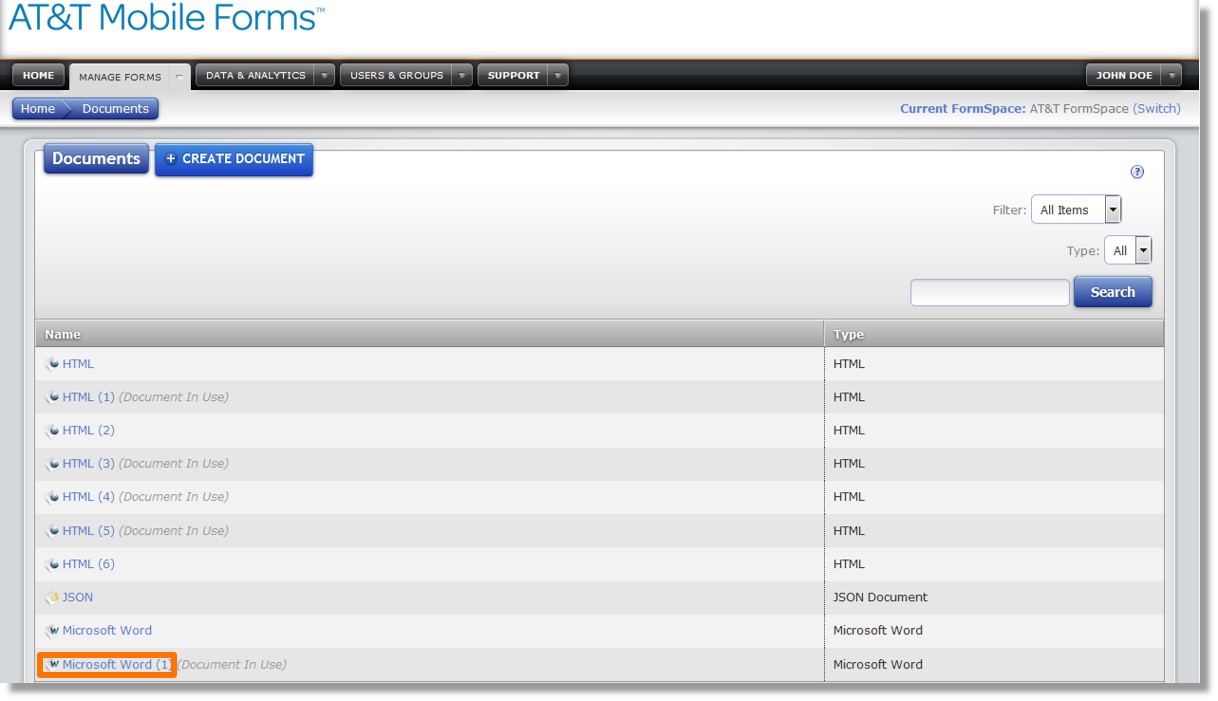The height and width of the screenshot is (701, 1218).
Task: Open the first HTML document link
Action: 78,364
